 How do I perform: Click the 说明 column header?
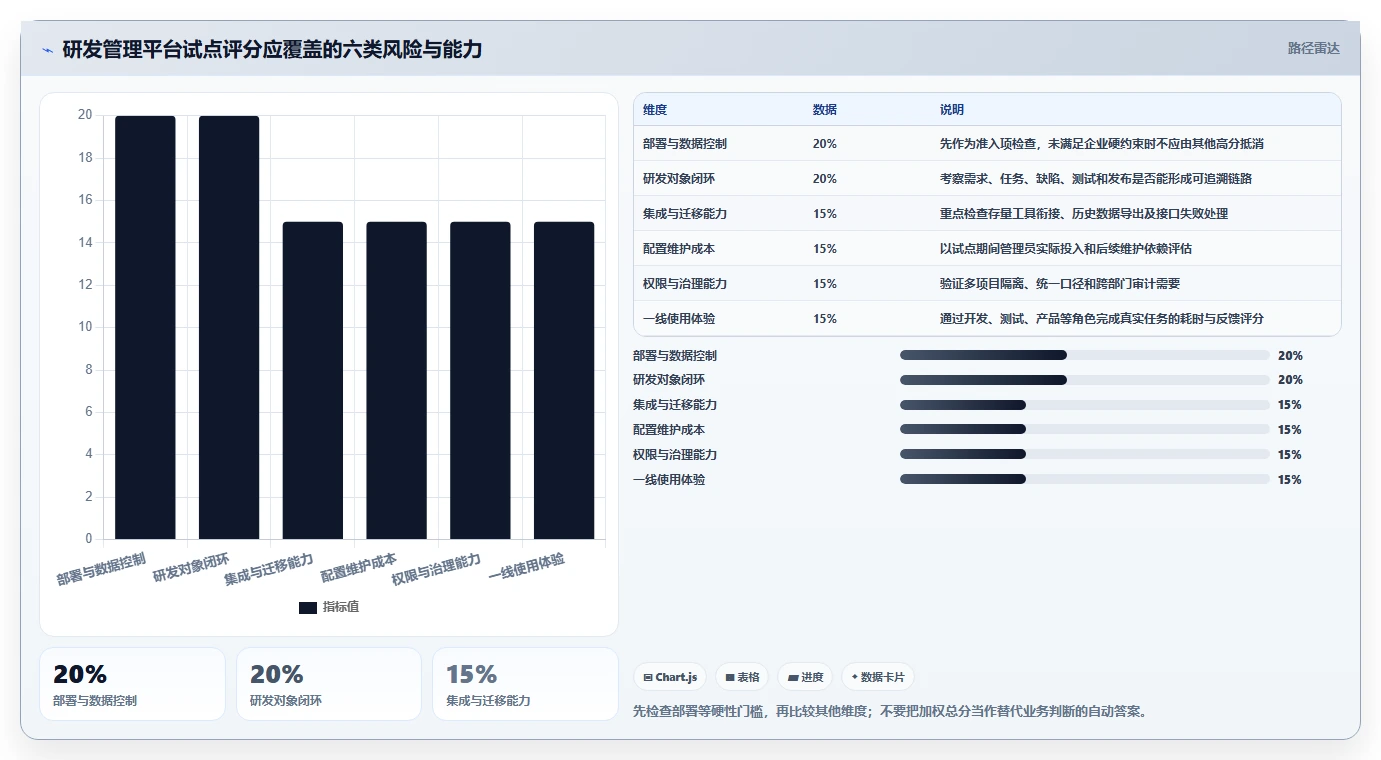coord(952,110)
